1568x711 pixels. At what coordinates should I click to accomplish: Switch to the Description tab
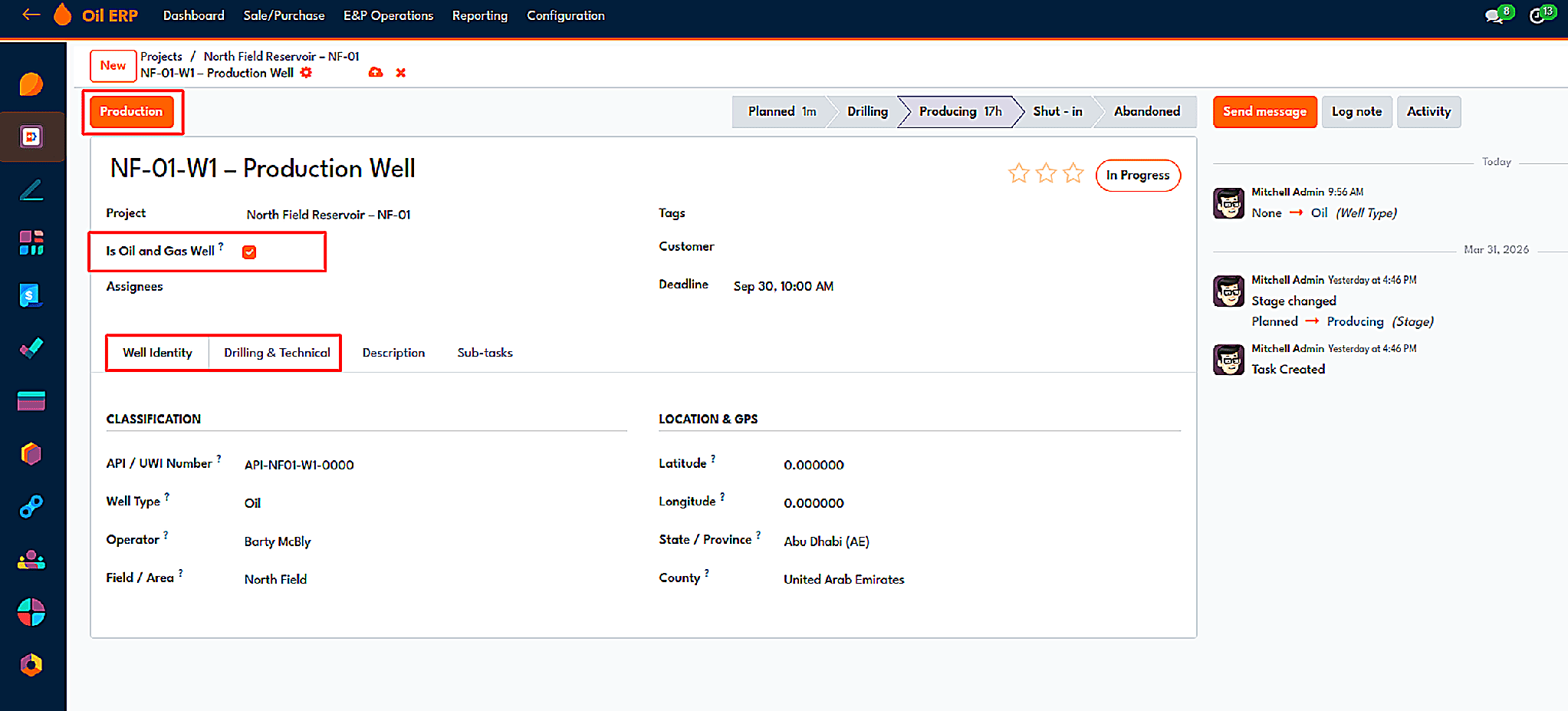click(393, 353)
